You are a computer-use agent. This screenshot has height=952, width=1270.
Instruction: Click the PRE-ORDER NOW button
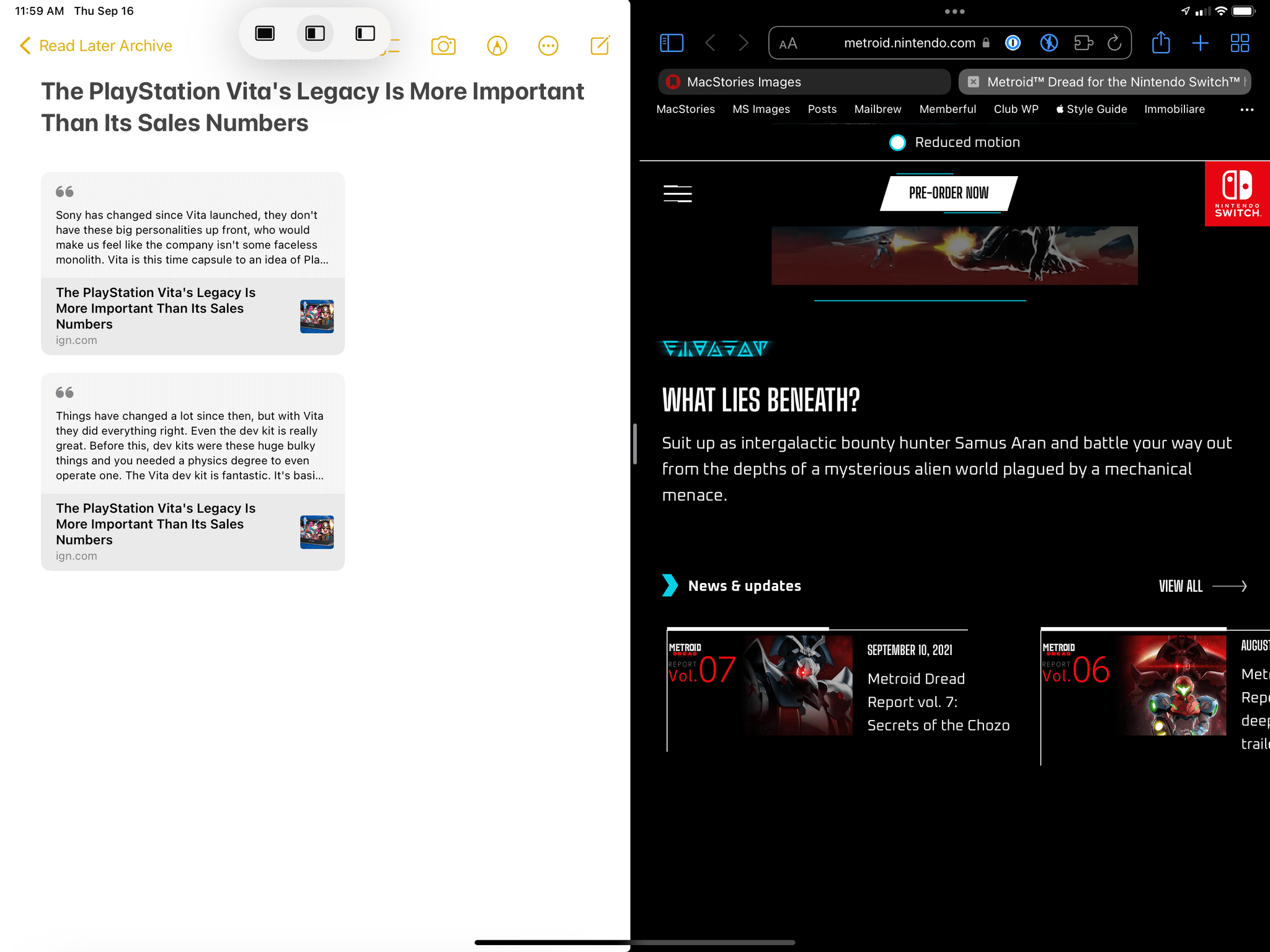click(x=948, y=193)
